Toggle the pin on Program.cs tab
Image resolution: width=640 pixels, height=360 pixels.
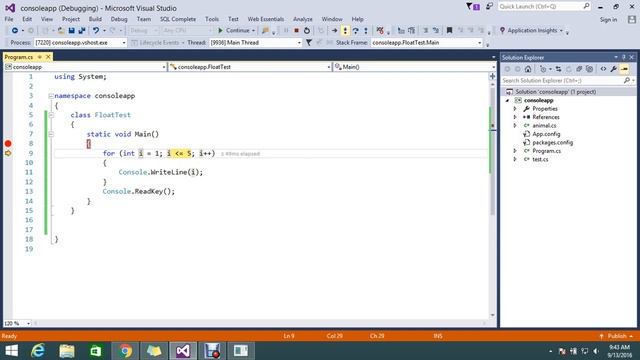point(40,57)
